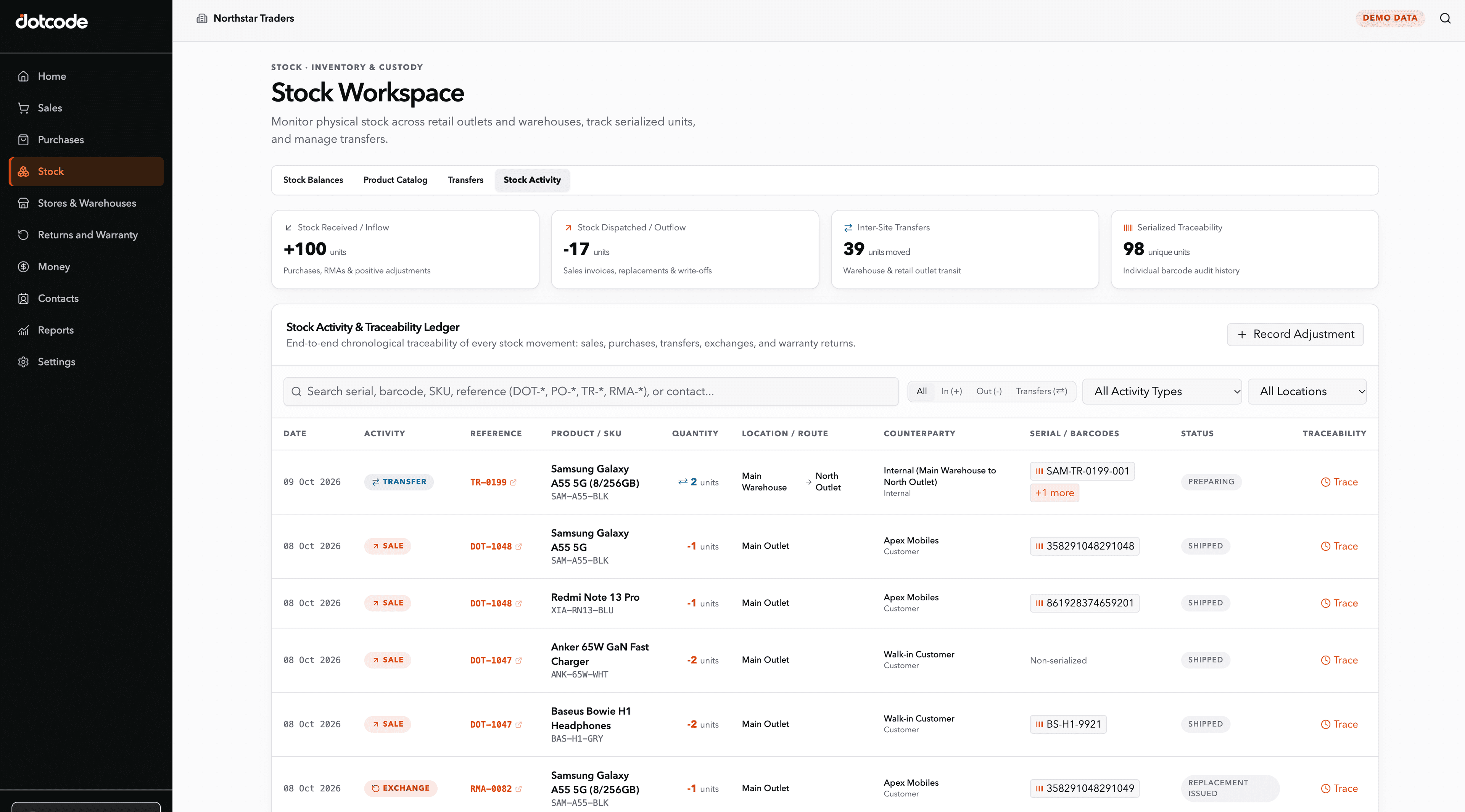Image resolution: width=1465 pixels, height=812 pixels.
Task: Open reference TR-0199 link
Action: (493, 483)
